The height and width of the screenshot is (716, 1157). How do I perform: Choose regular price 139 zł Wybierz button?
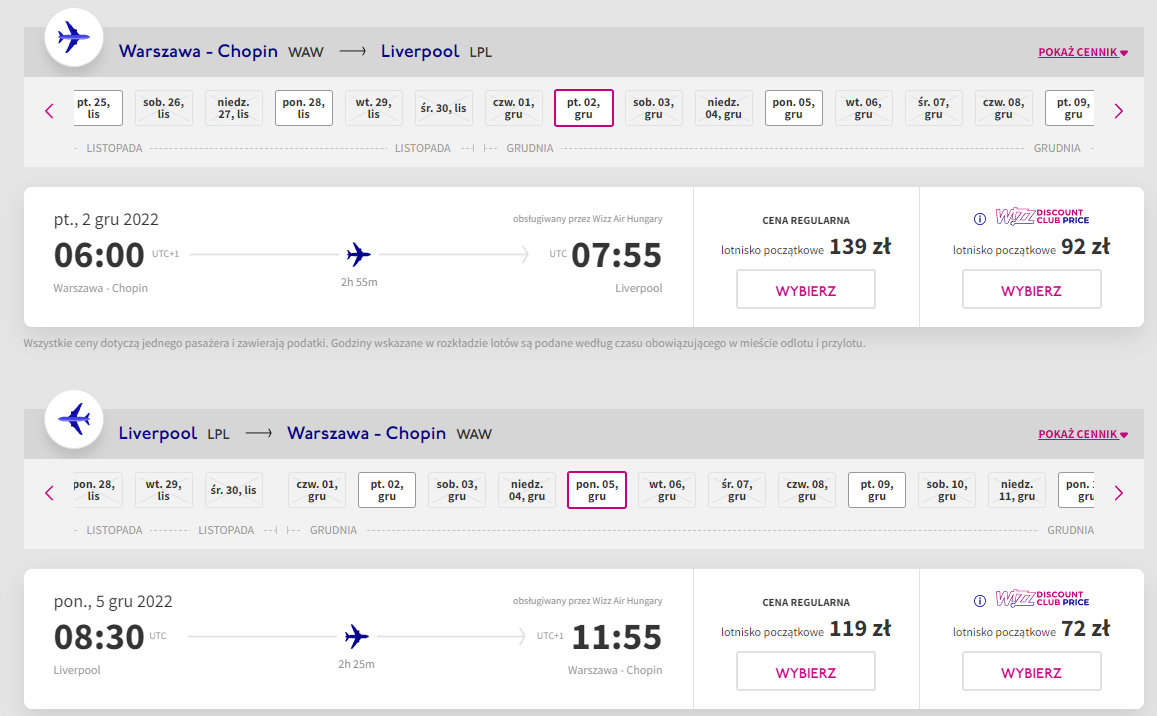(806, 289)
